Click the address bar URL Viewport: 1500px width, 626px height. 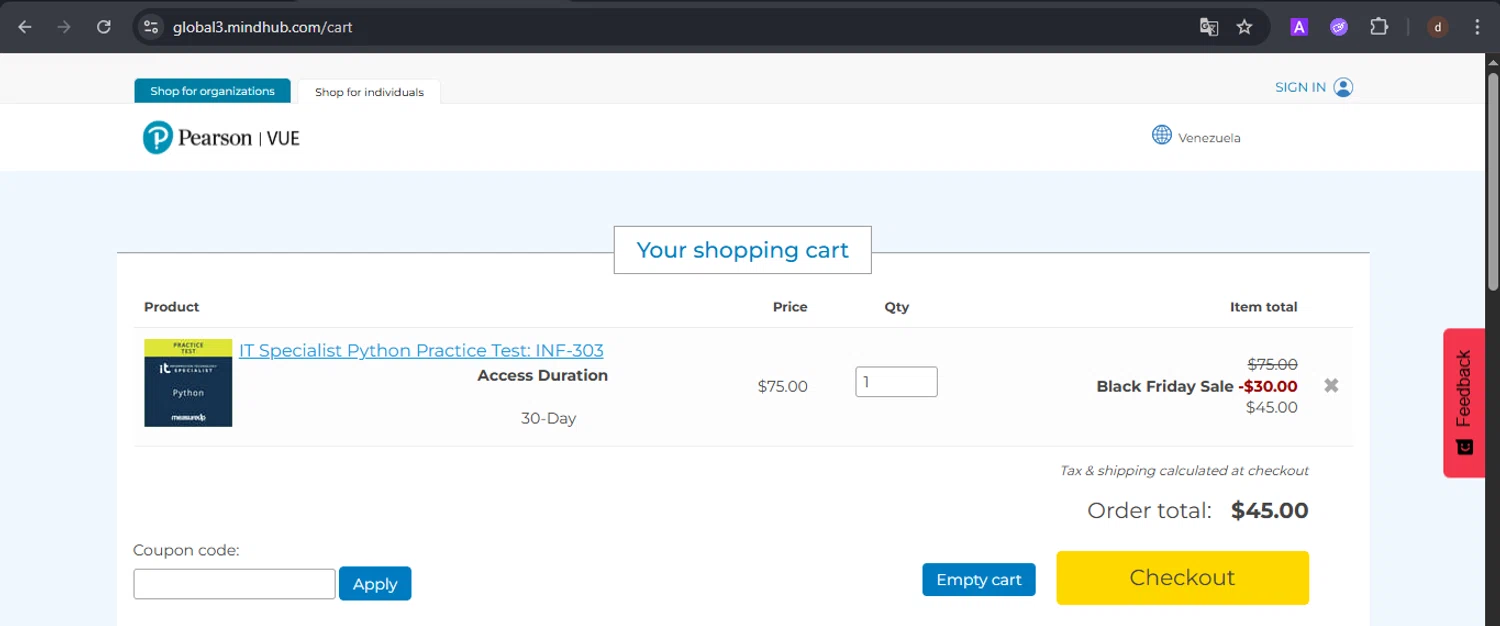click(263, 27)
